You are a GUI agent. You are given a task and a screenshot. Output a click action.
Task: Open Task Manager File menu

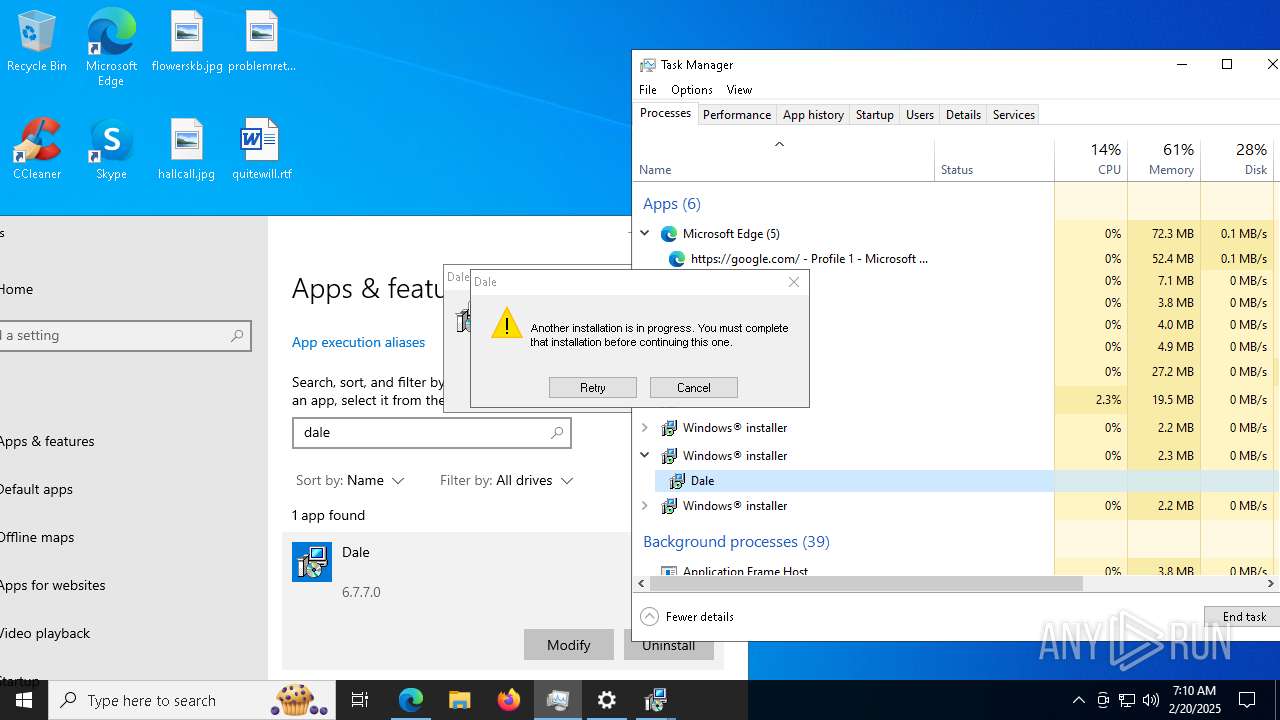click(x=648, y=90)
